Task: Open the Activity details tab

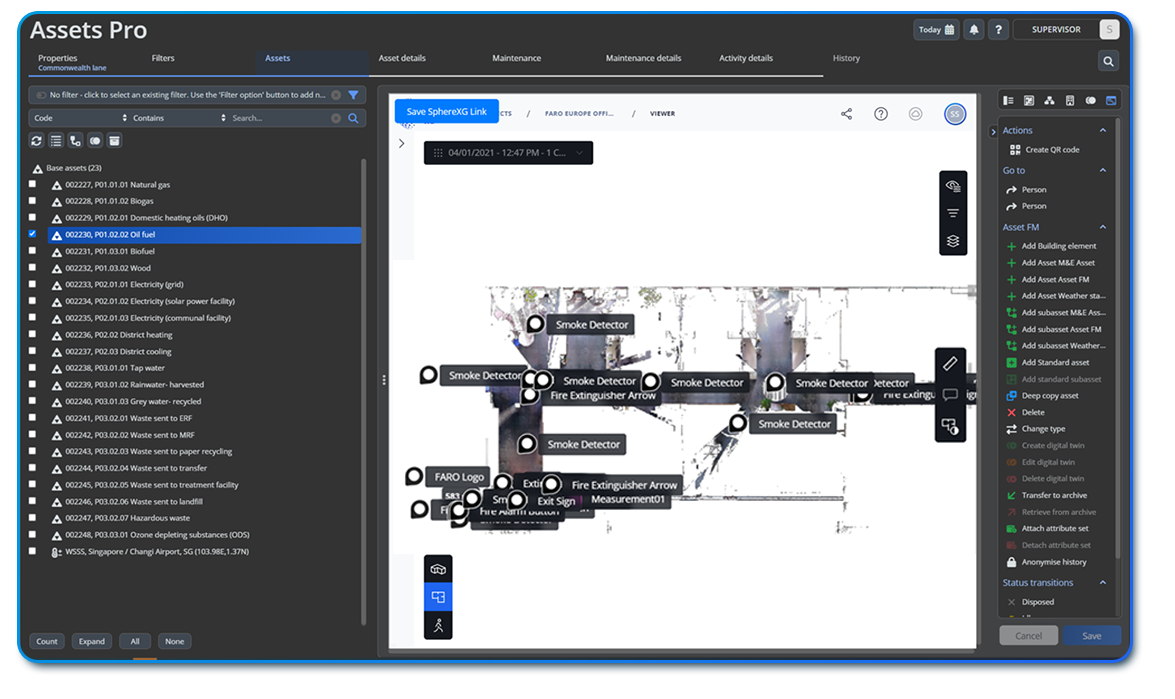Action: point(746,58)
